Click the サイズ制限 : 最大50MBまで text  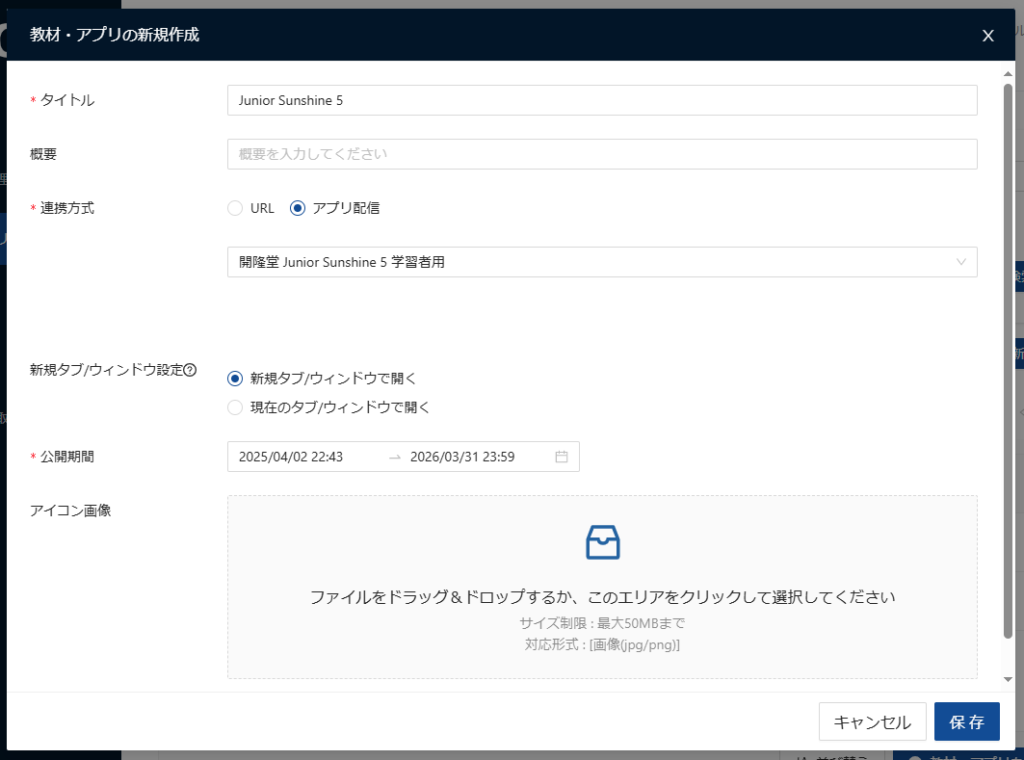tap(602, 623)
